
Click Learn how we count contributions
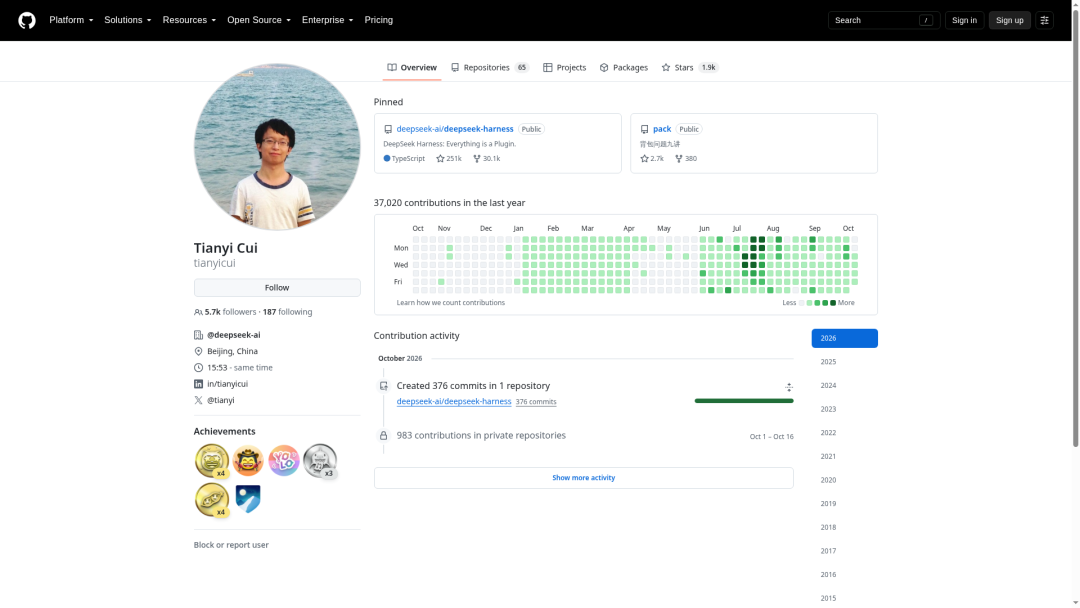tap(450, 303)
